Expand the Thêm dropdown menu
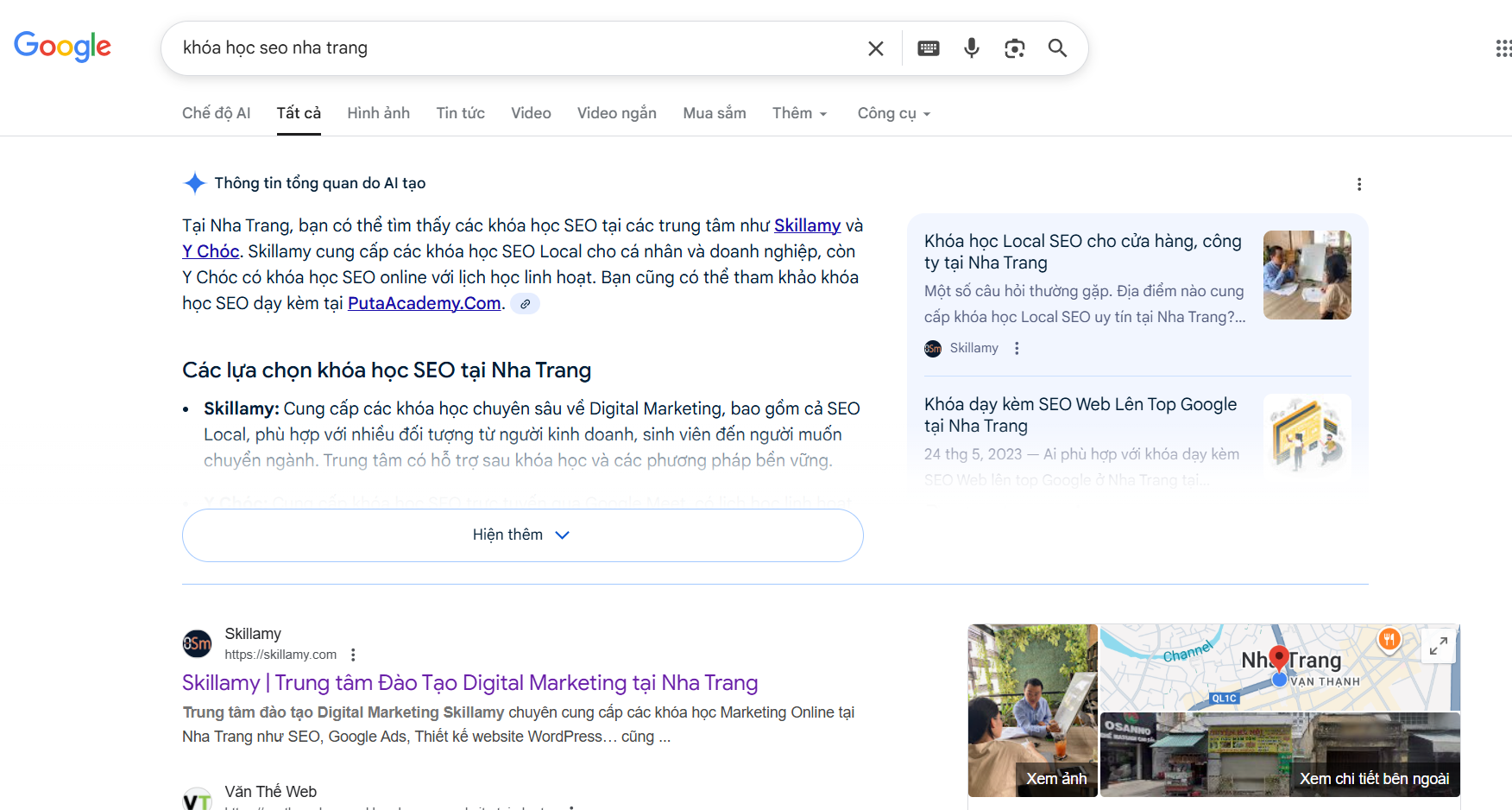The width and height of the screenshot is (1512, 810). coord(799,113)
